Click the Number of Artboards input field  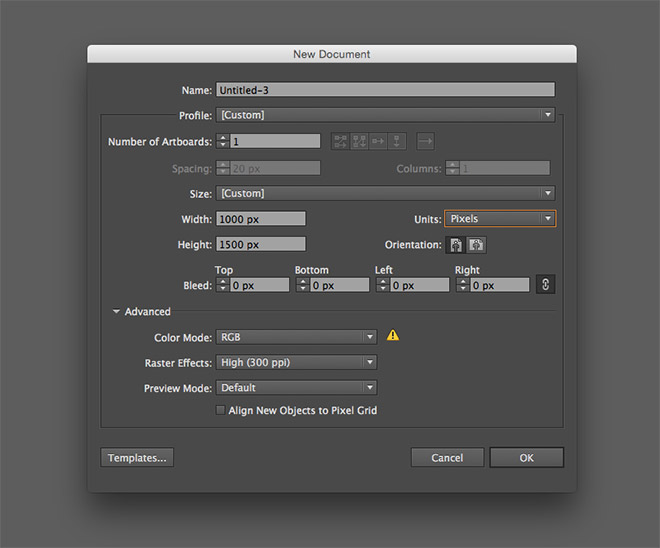click(x=275, y=141)
